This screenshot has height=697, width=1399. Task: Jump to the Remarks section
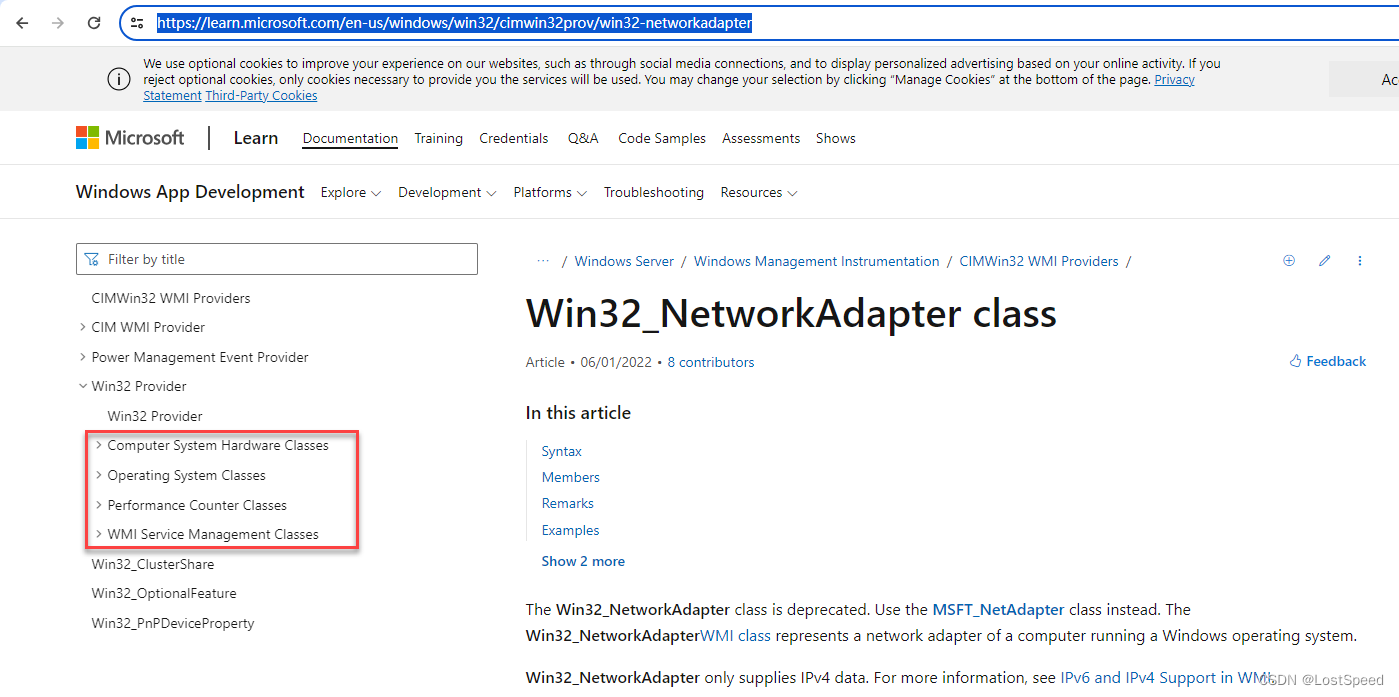(x=568, y=503)
